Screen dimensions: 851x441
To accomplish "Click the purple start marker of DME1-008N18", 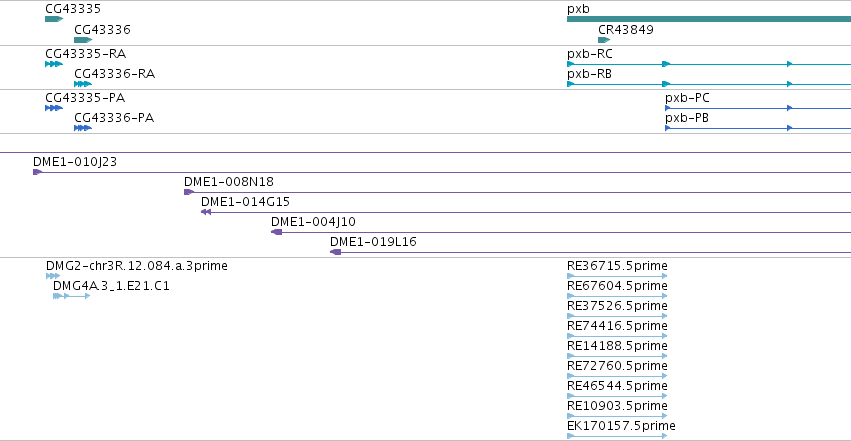I will 188,192.
